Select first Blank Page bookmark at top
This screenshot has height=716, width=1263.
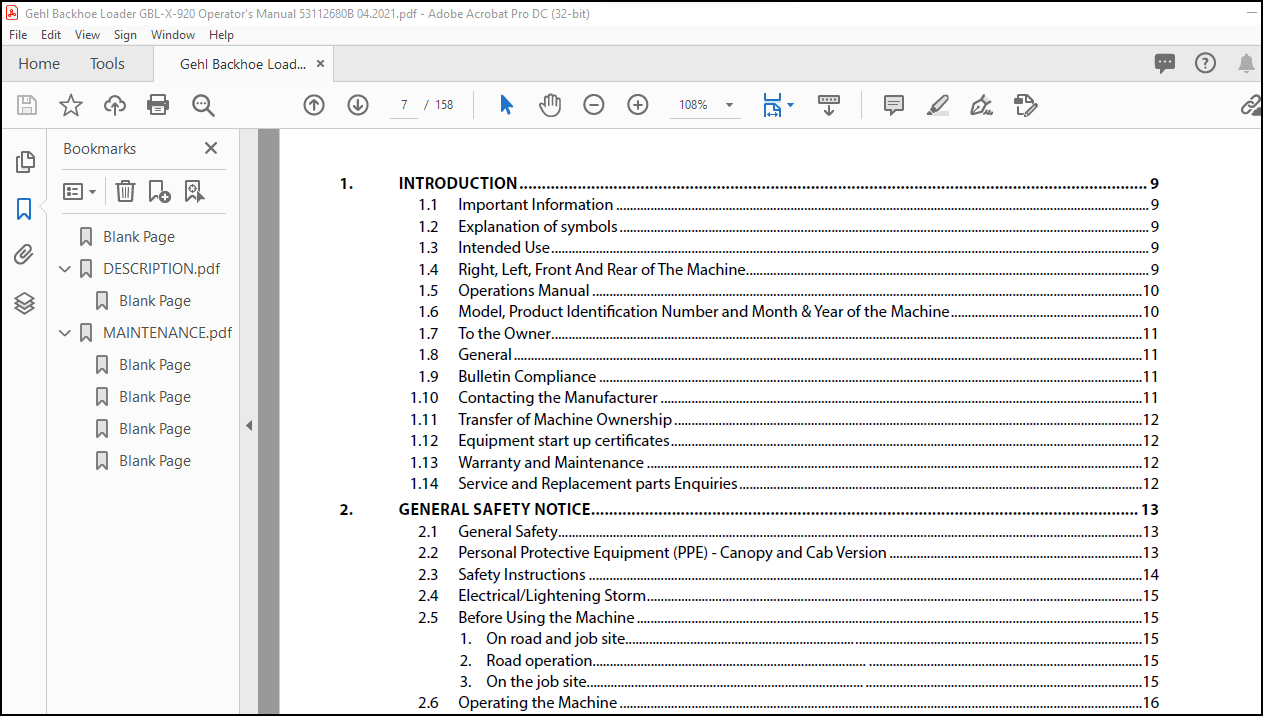(139, 237)
